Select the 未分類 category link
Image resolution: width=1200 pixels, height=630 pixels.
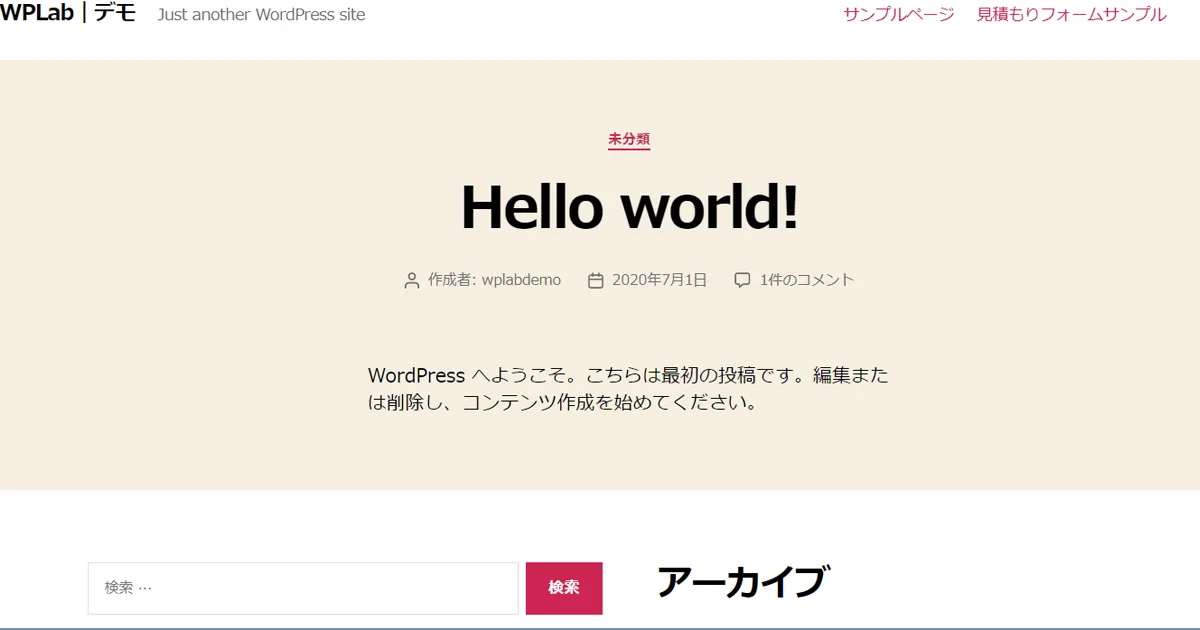point(628,139)
